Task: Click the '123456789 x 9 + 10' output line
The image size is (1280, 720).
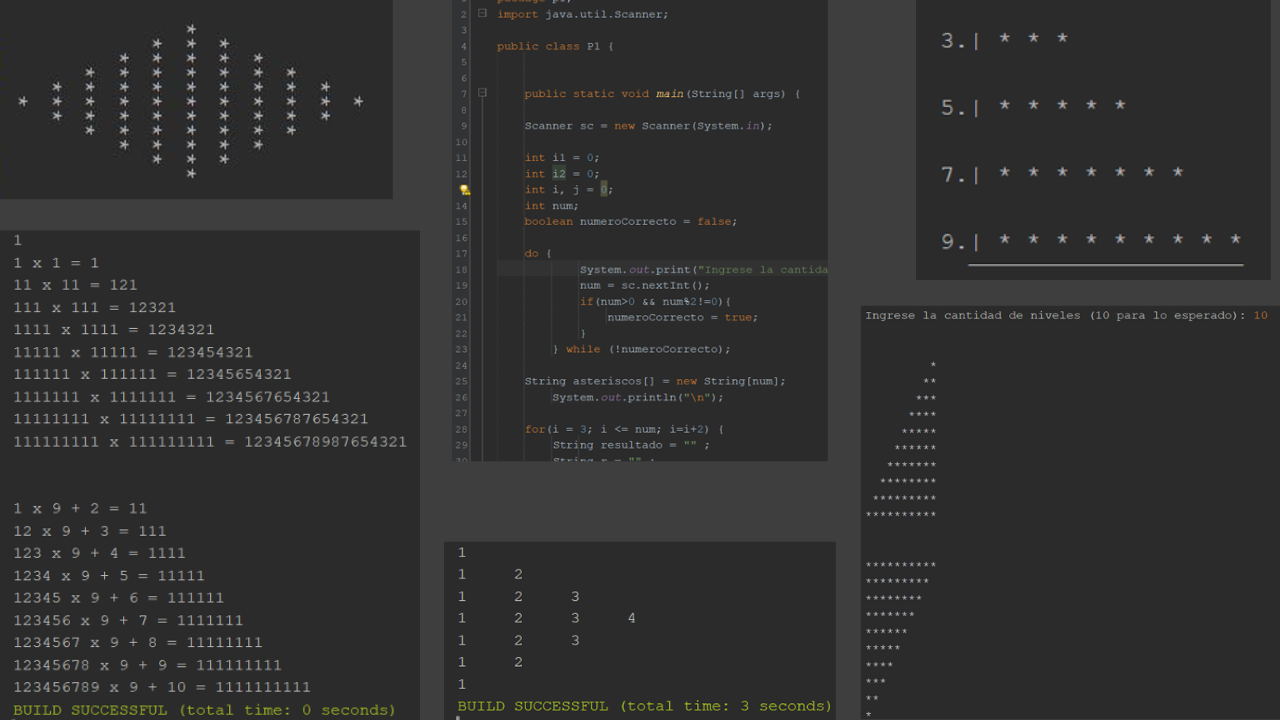Action: coord(162,687)
